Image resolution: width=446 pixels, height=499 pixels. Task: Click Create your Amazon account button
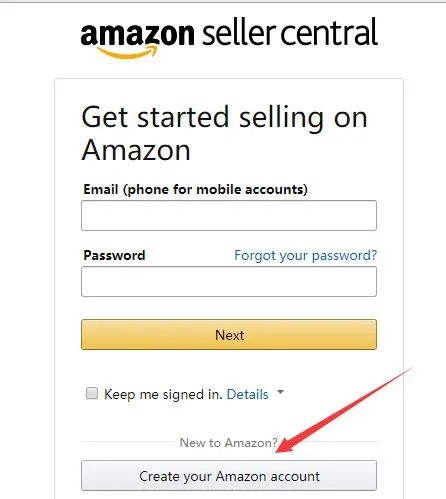coord(229,476)
